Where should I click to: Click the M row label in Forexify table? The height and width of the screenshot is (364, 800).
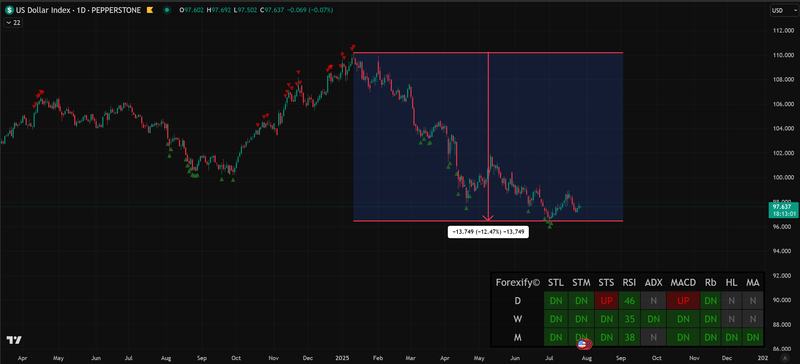pos(517,337)
